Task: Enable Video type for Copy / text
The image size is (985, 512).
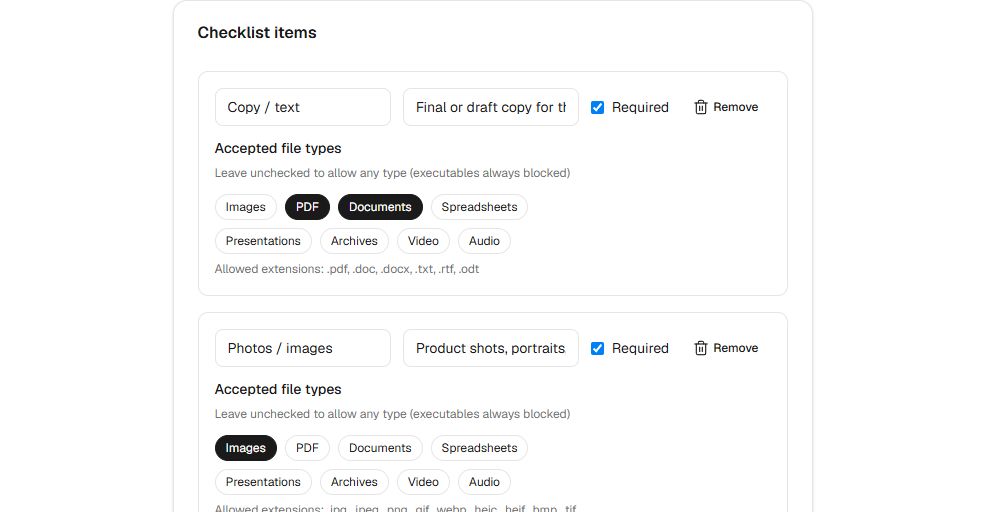Action: coord(423,241)
